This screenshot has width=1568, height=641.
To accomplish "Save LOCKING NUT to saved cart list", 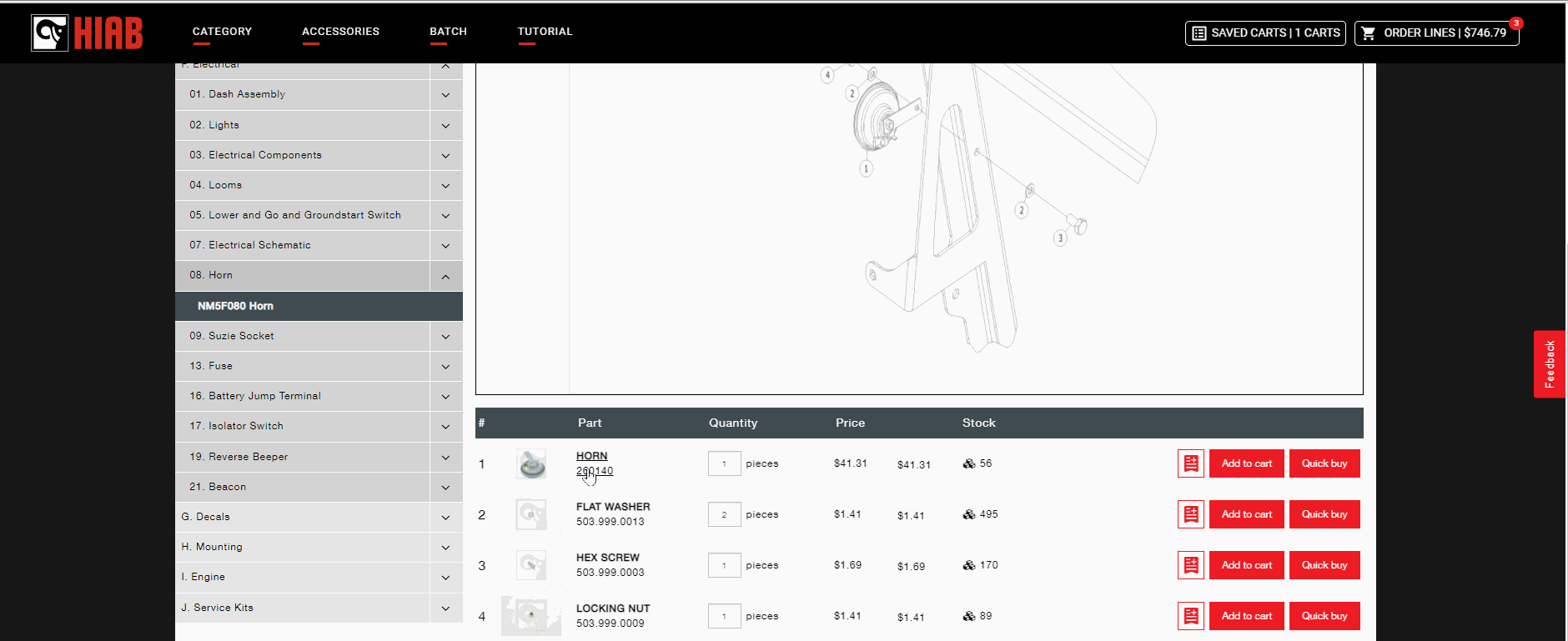I will 1191,616.
